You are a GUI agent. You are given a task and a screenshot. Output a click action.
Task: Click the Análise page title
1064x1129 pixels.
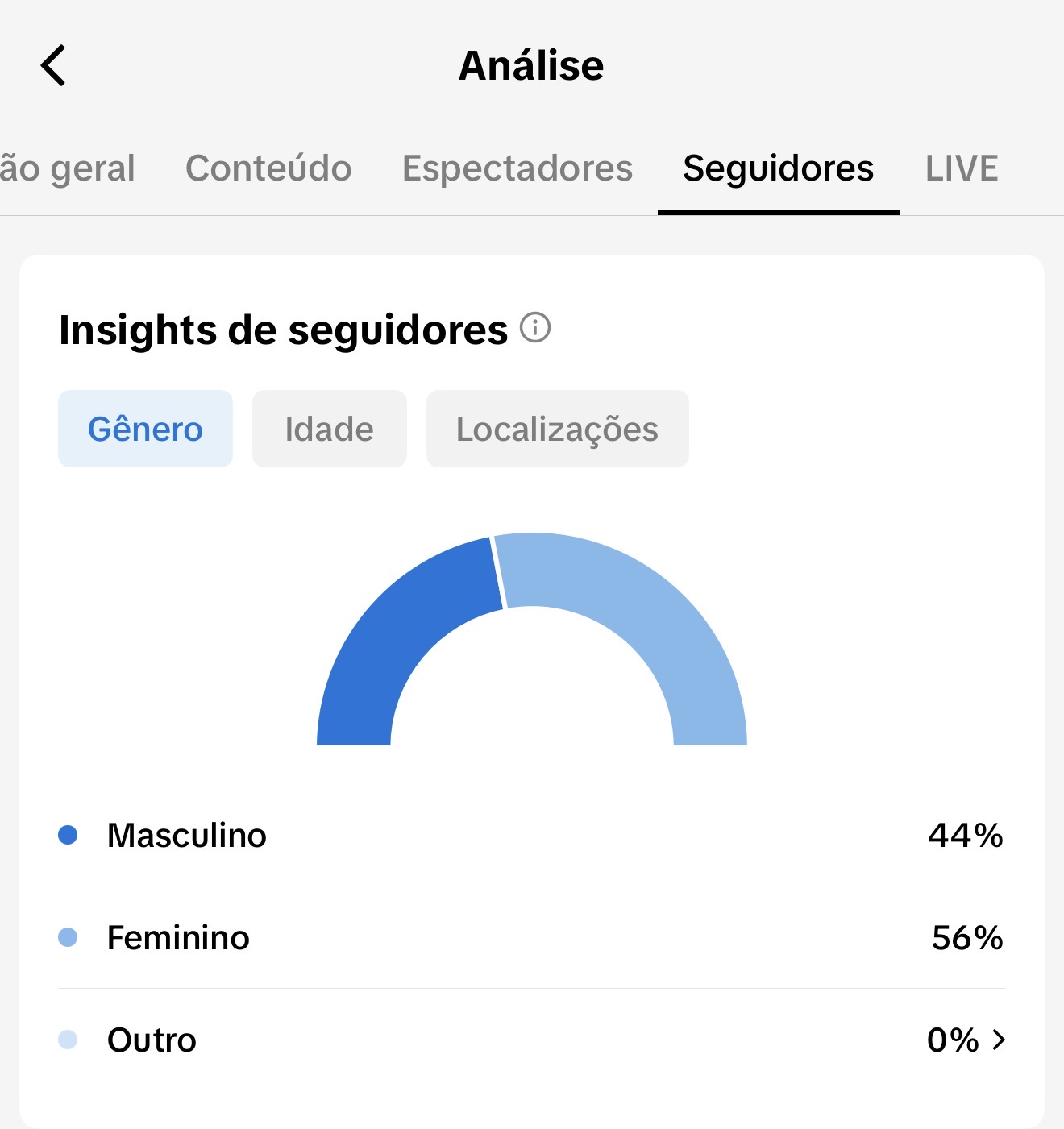531,65
